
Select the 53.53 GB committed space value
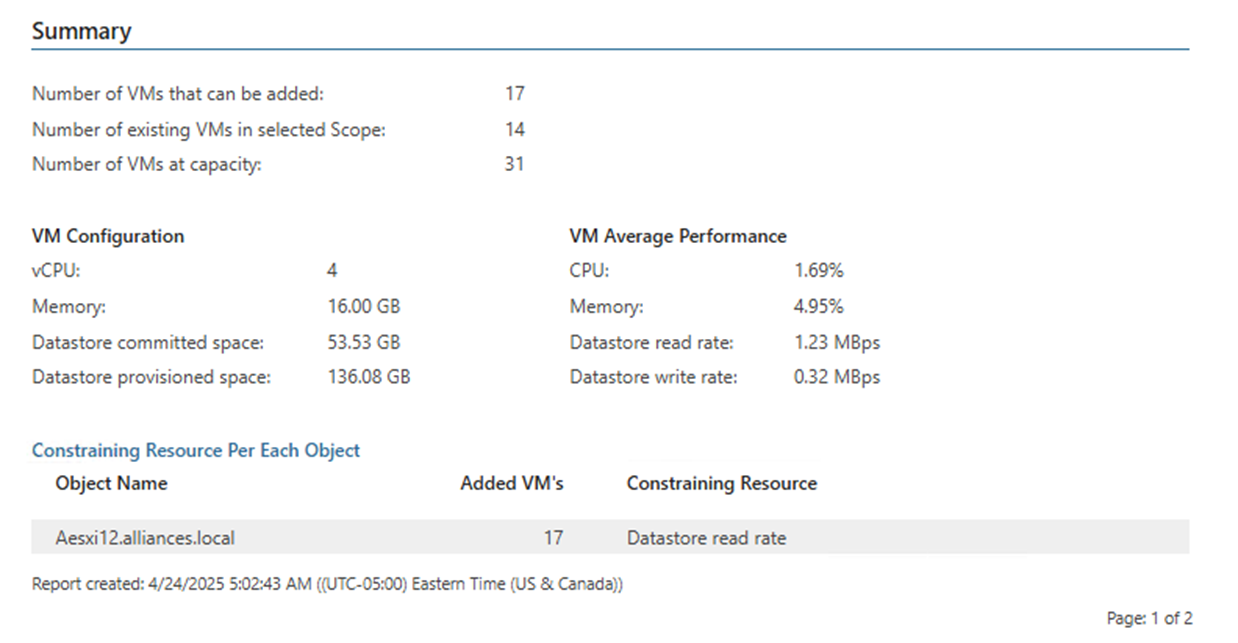click(x=363, y=343)
